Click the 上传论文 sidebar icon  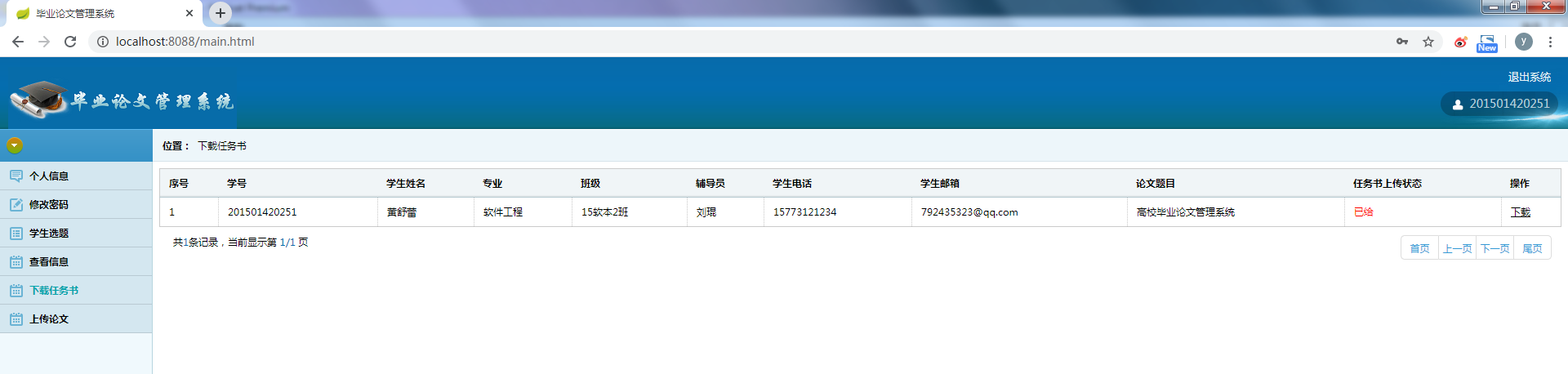[x=16, y=319]
